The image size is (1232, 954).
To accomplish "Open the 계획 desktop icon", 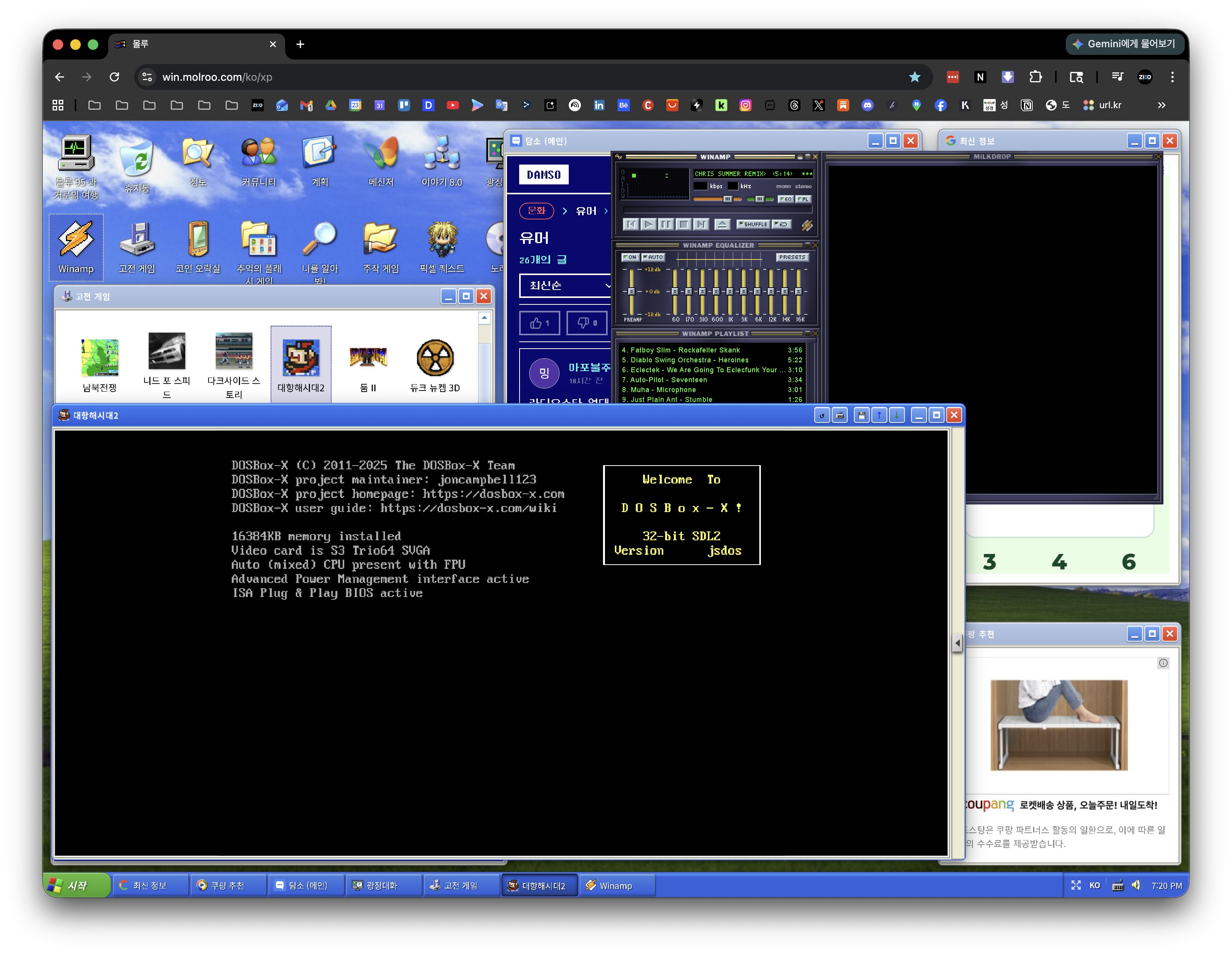I will pos(320,161).
